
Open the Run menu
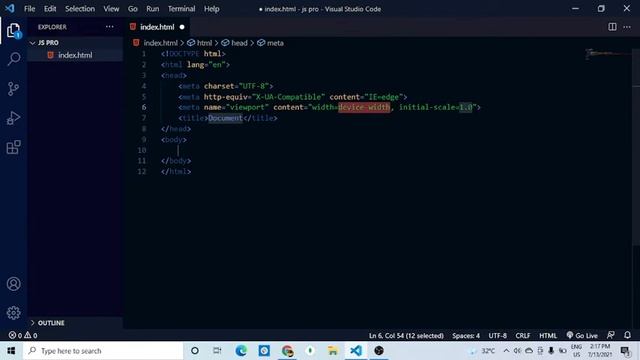coord(152,9)
